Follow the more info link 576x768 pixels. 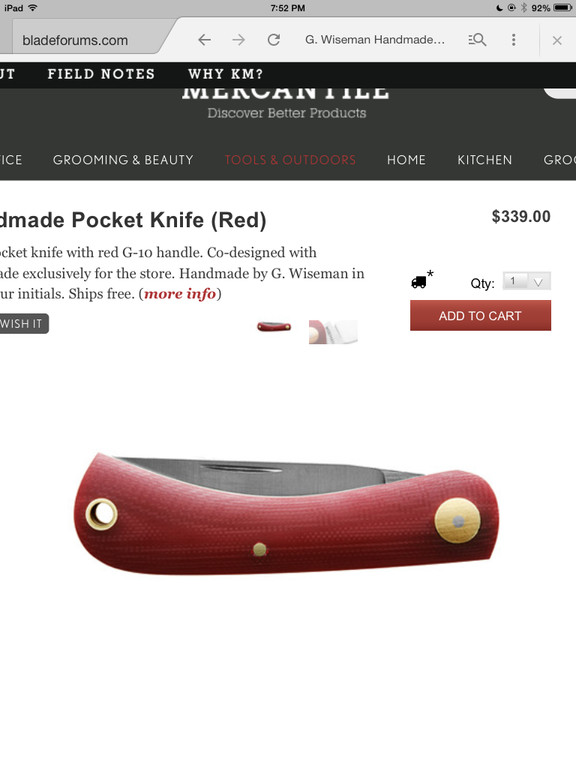point(180,294)
